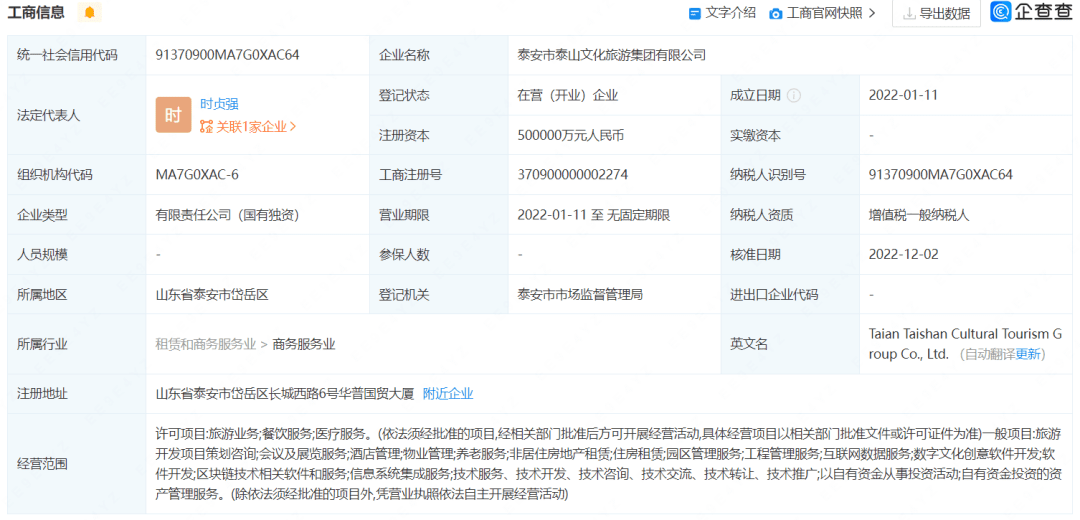Screen dimensions: 1080x520
Task: Open legal representative 时贞强's profile
Action: [x=219, y=103]
